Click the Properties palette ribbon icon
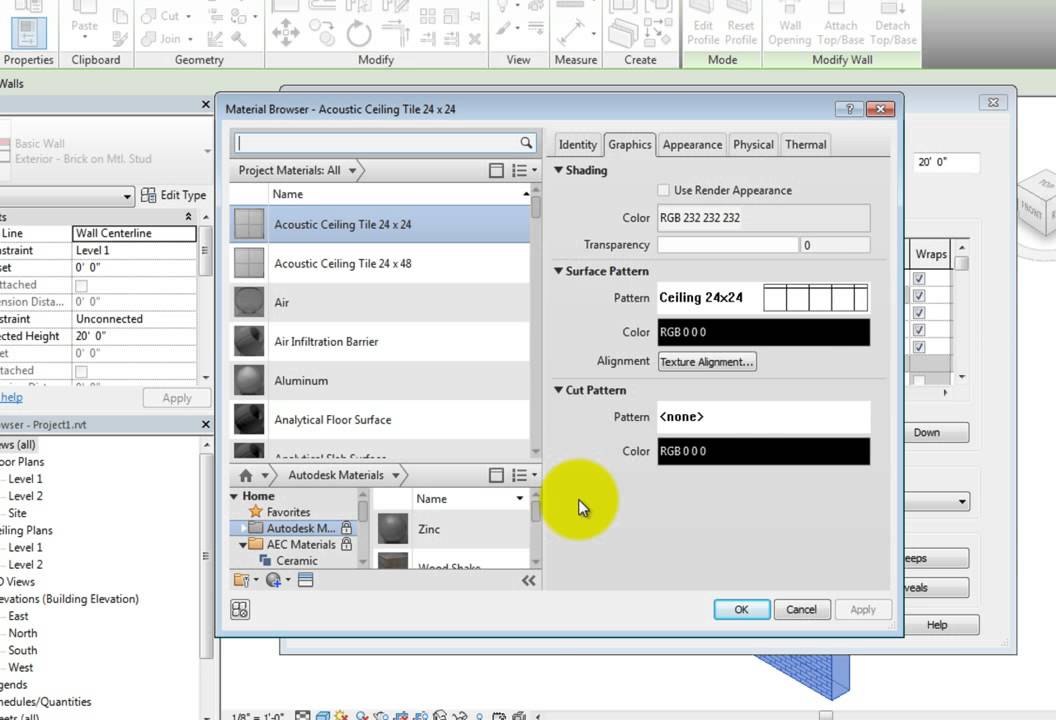This screenshot has width=1056, height=720. (28, 32)
